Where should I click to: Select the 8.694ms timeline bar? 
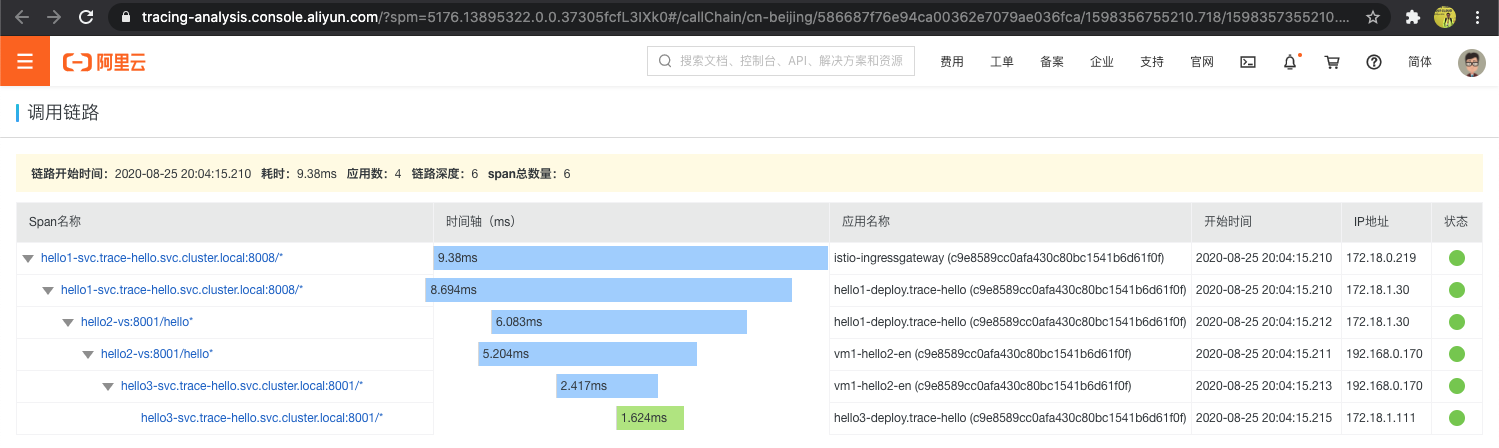click(x=608, y=290)
